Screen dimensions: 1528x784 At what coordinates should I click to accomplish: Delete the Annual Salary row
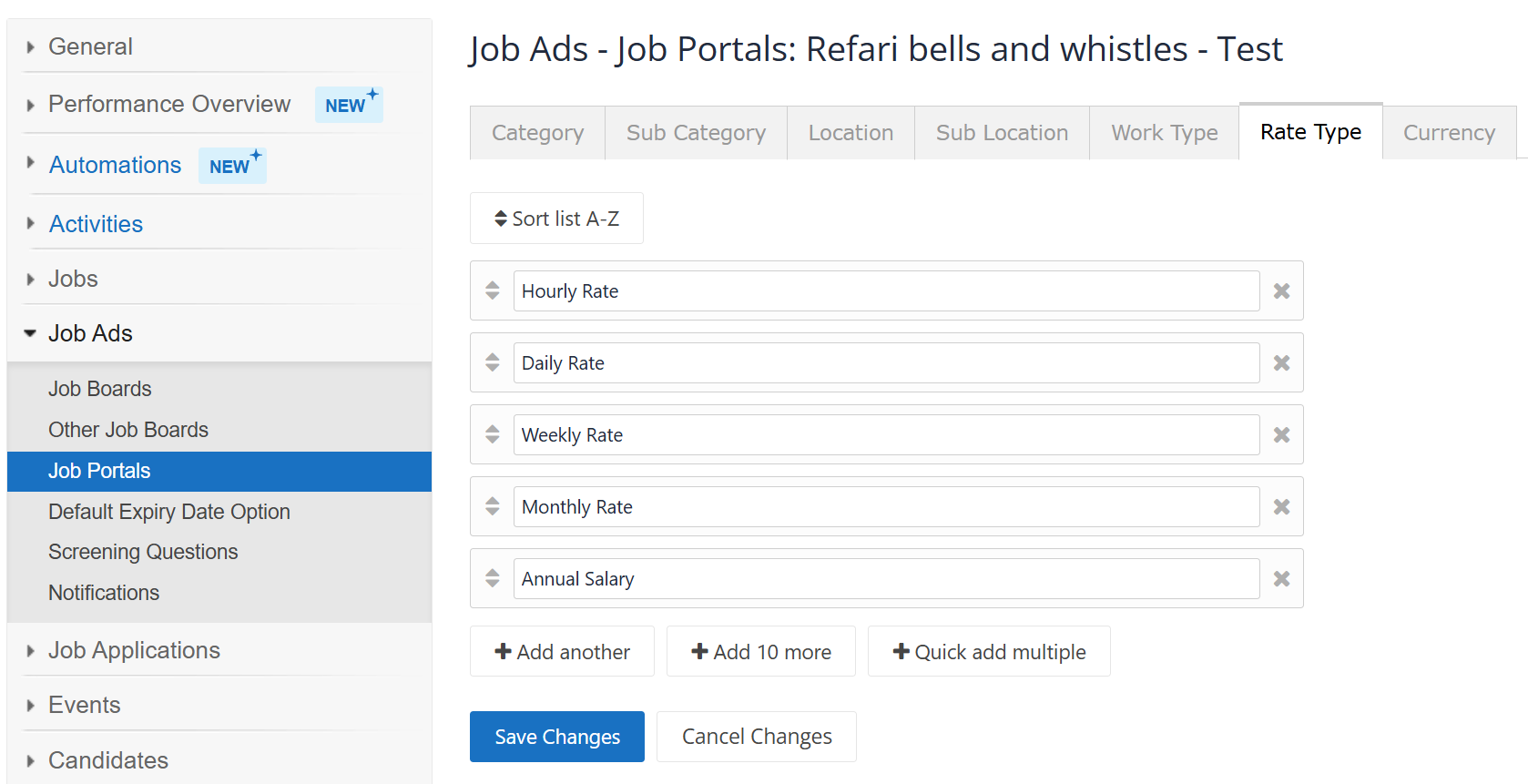1281,579
